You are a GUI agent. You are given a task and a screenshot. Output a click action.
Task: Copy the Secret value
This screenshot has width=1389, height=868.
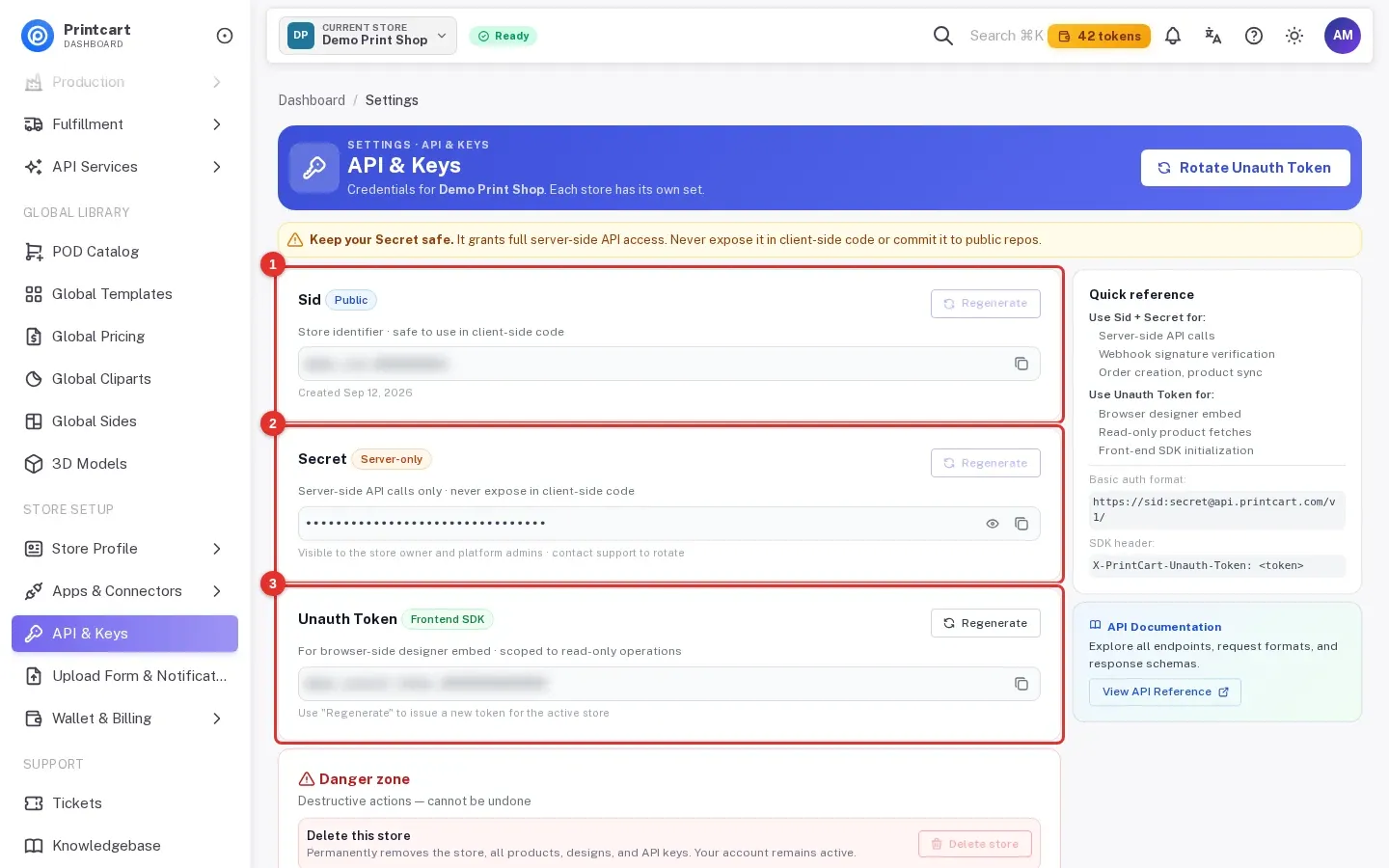tap(1021, 524)
